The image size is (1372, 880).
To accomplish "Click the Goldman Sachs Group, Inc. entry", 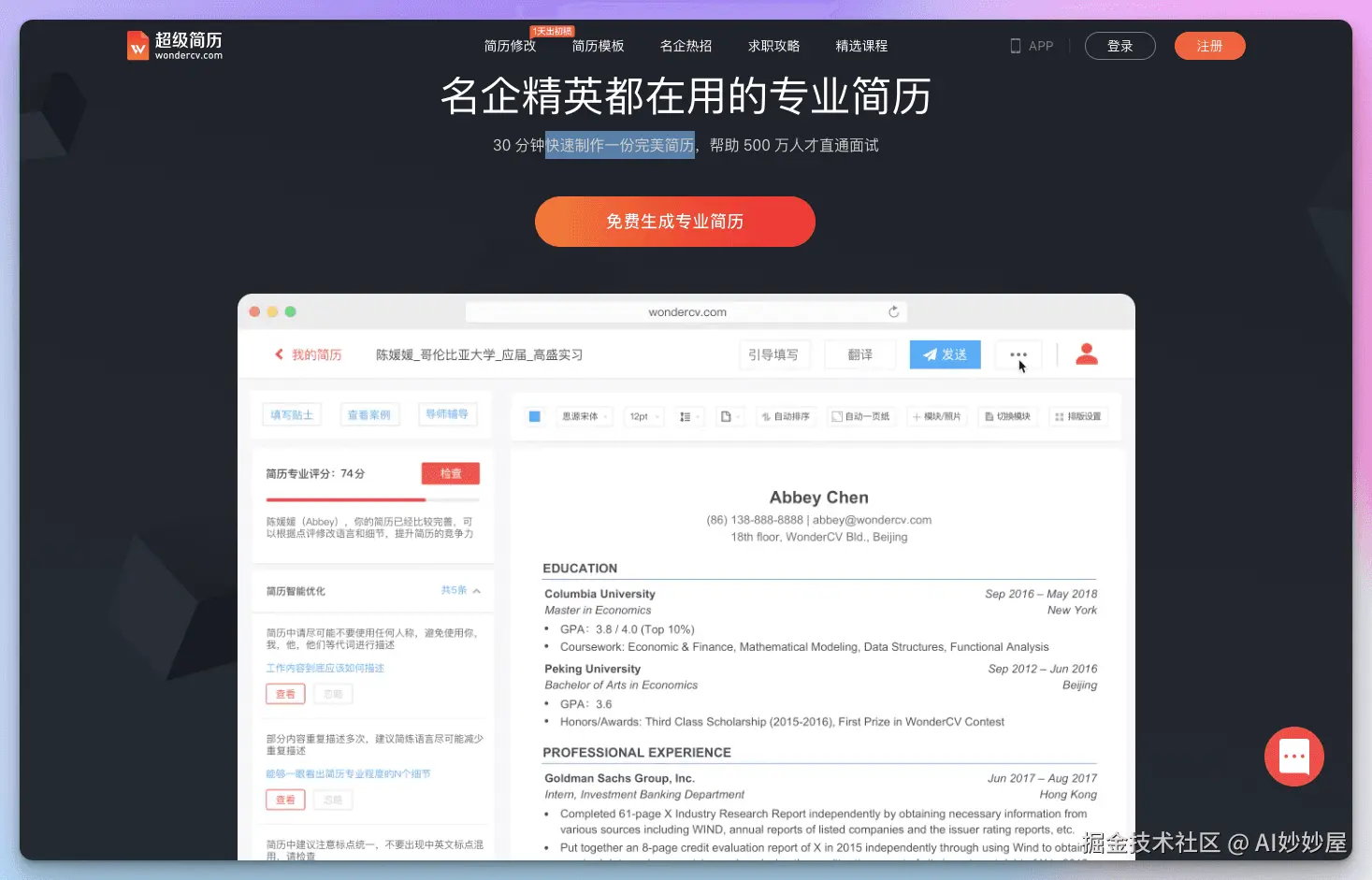I will [619, 778].
